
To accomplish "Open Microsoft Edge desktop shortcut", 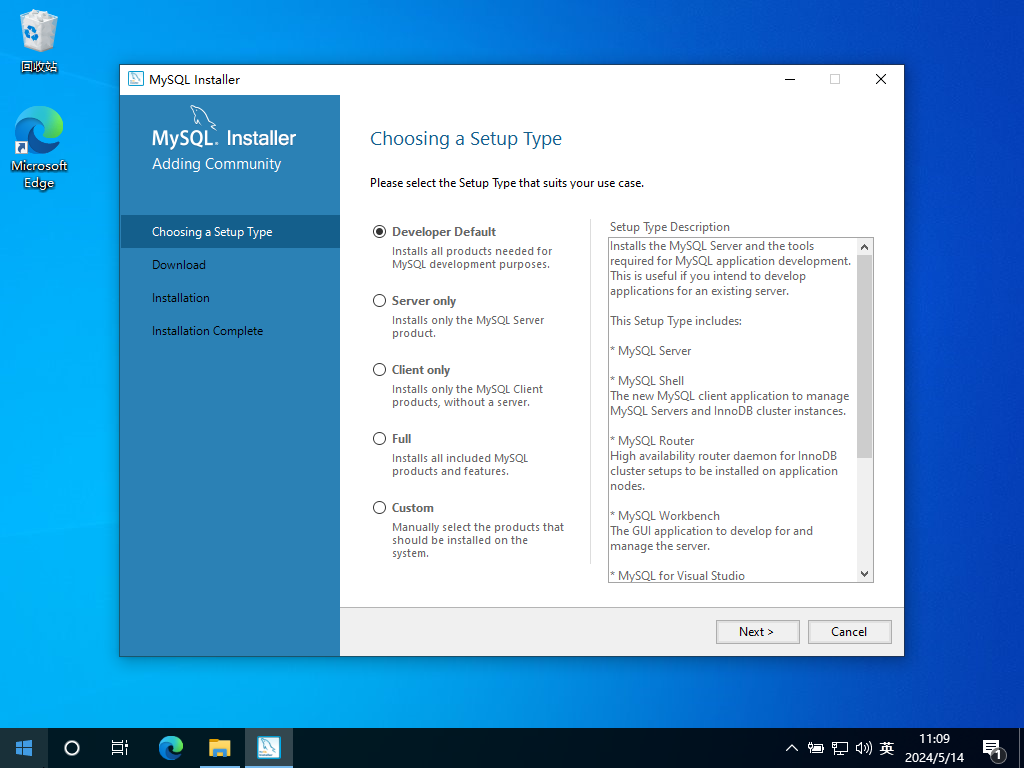I will [x=39, y=147].
